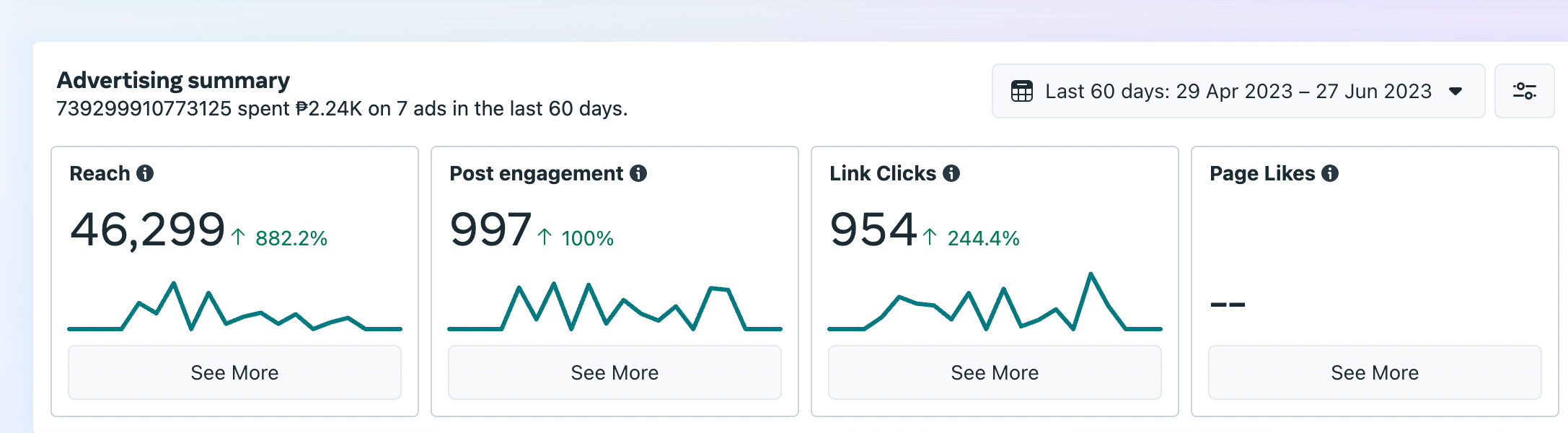The width and height of the screenshot is (1568, 433).
Task: Click See More under Reach
Action: tap(234, 372)
